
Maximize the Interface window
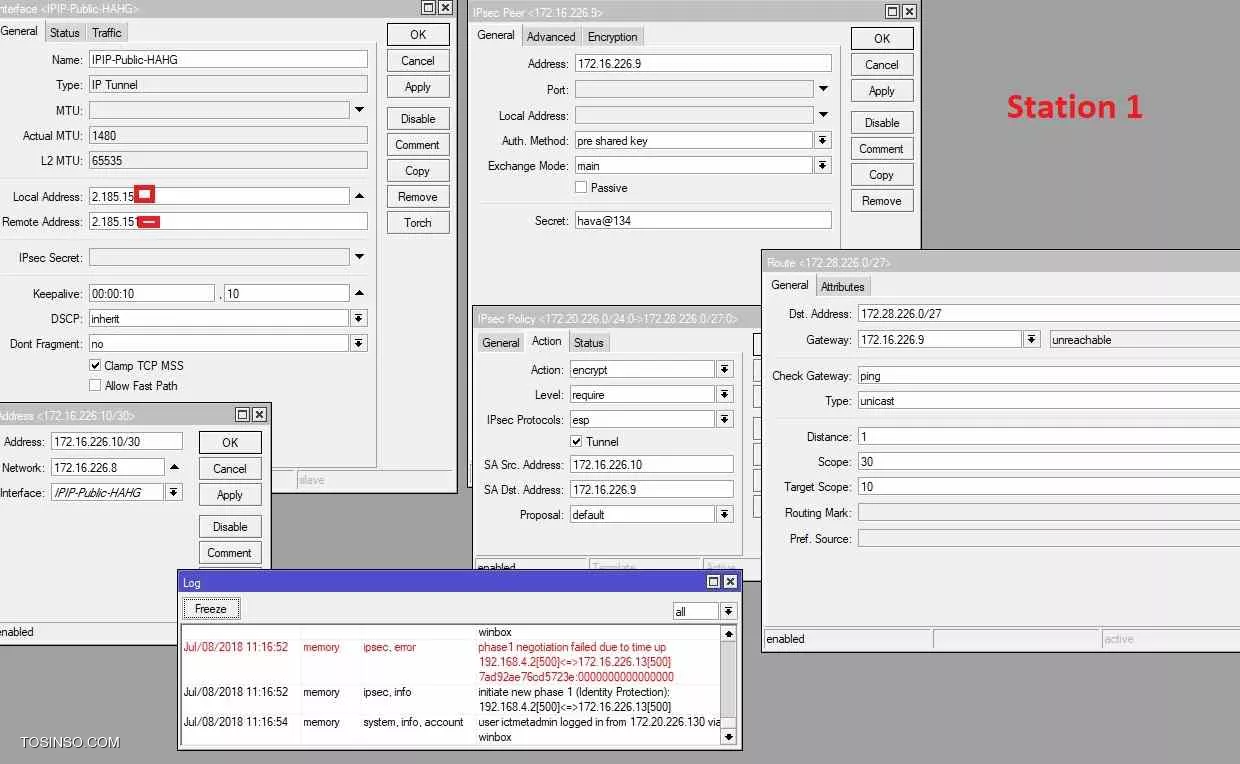coord(428,8)
